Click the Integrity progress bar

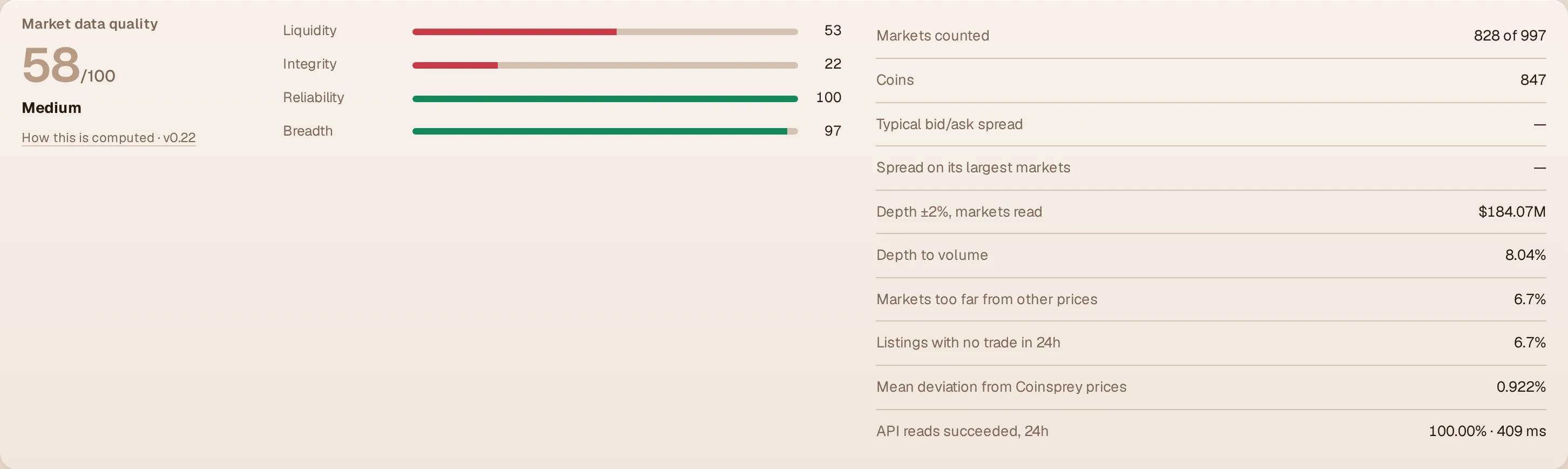pos(605,65)
